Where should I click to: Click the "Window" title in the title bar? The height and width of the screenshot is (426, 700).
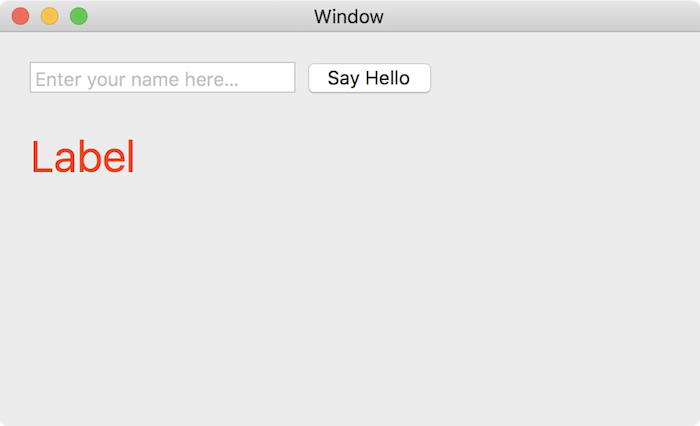coord(348,17)
